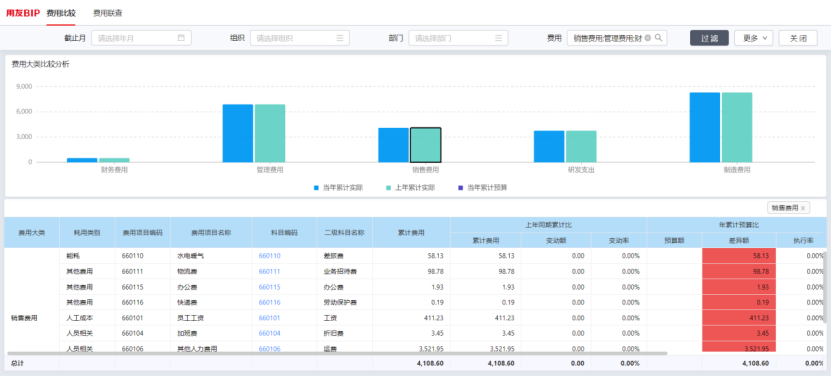Image resolution: width=831 pixels, height=376 pixels.
Task: Click the 关闭 button
Action: coord(798,38)
